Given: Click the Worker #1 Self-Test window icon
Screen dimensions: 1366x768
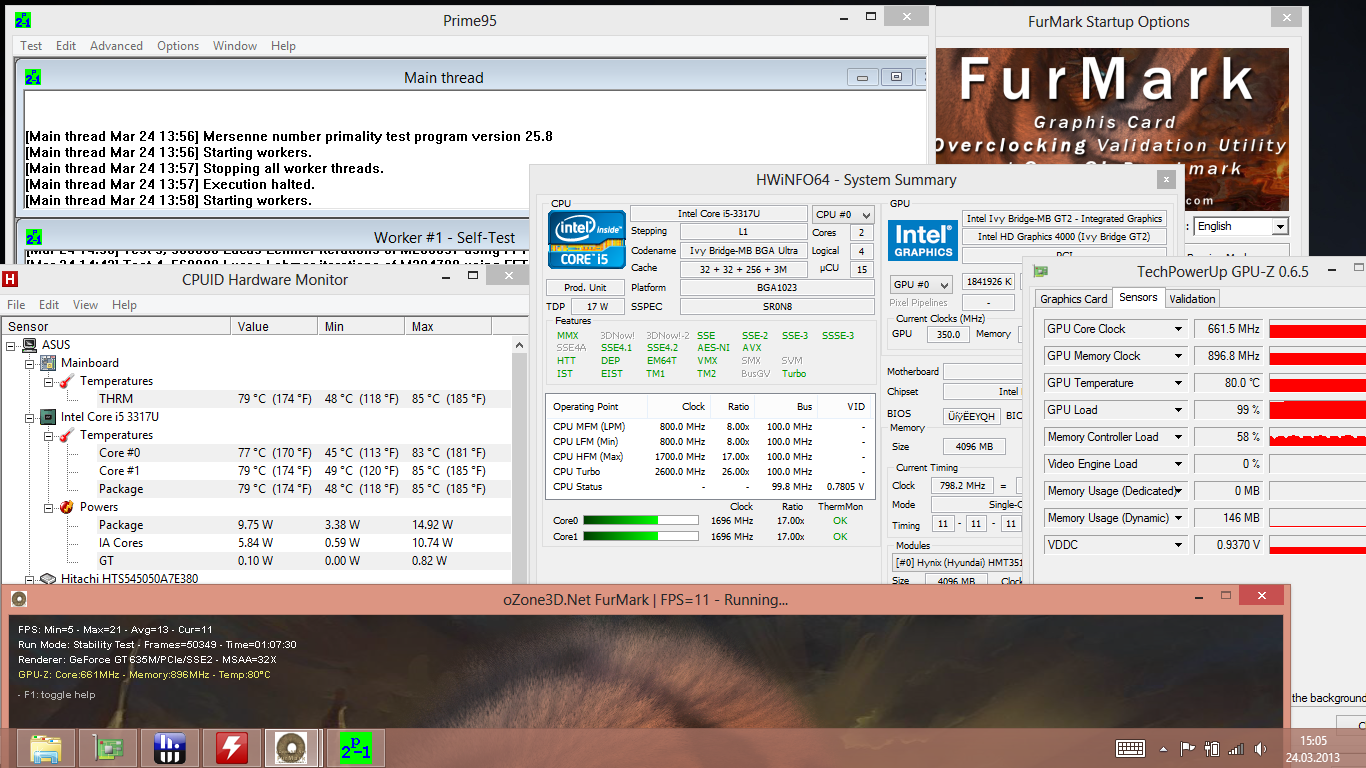Looking at the screenshot, I should coord(33,237).
